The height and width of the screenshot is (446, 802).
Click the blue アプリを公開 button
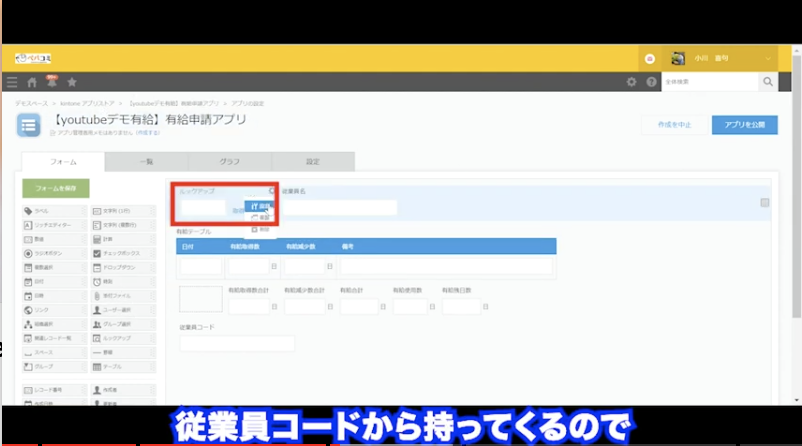coord(744,125)
